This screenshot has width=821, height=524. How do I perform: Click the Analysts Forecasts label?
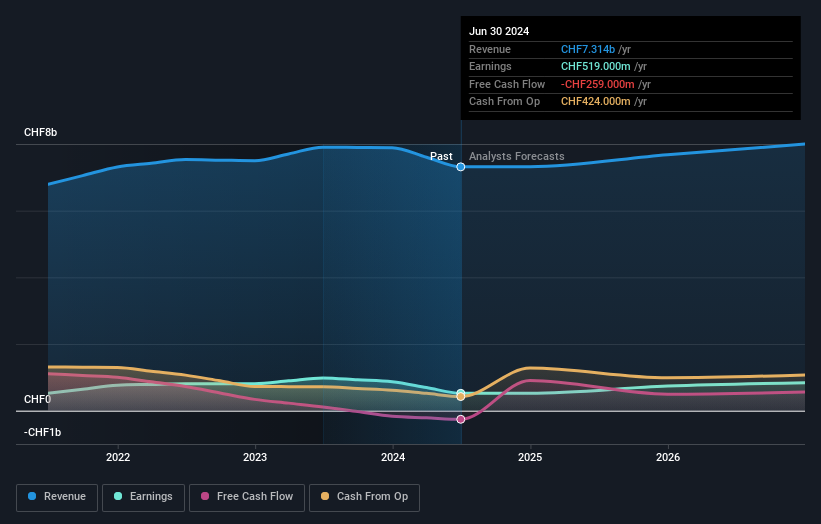click(516, 157)
